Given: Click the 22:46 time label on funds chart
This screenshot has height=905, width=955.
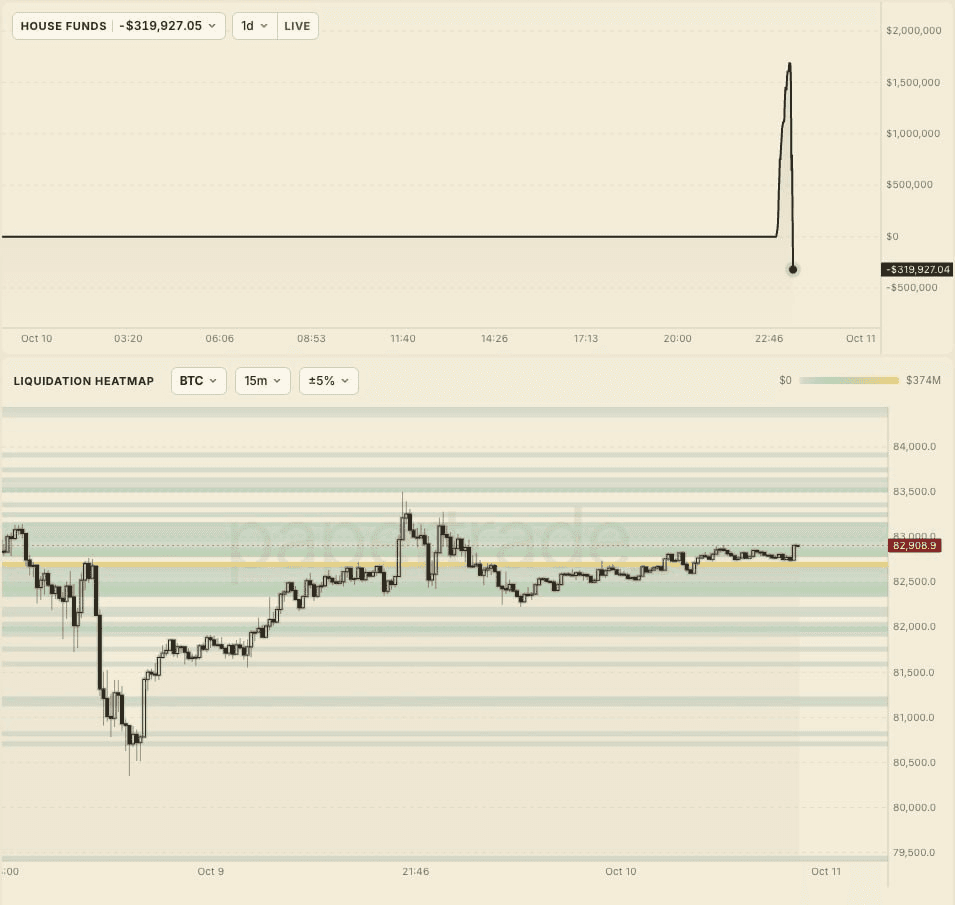Looking at the screenshot, I should pos(769,339).
